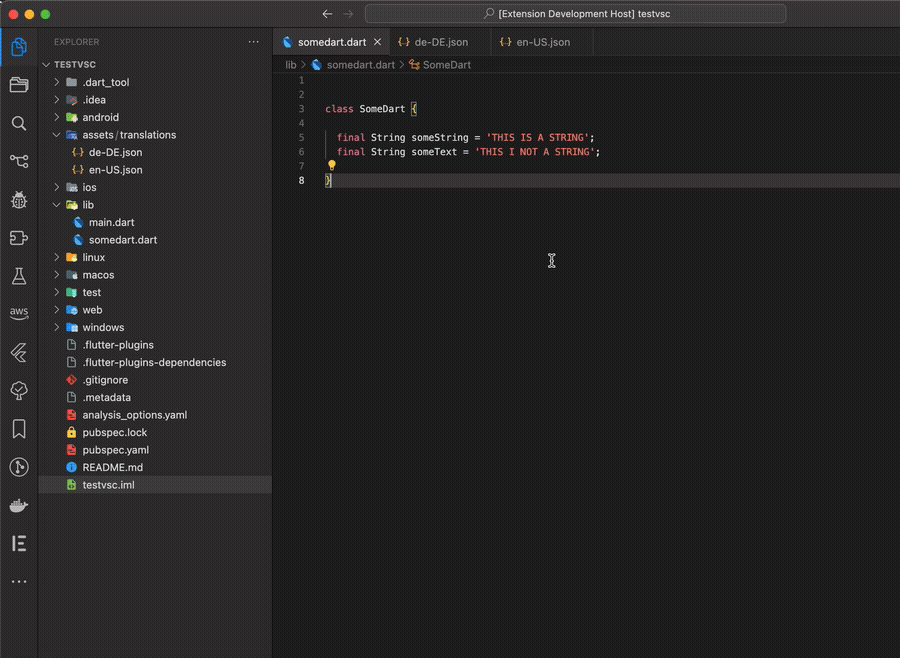Screen dimensions: 900x658
Task: Select the testvsc.iml file
Action: [x=155, y=485]
